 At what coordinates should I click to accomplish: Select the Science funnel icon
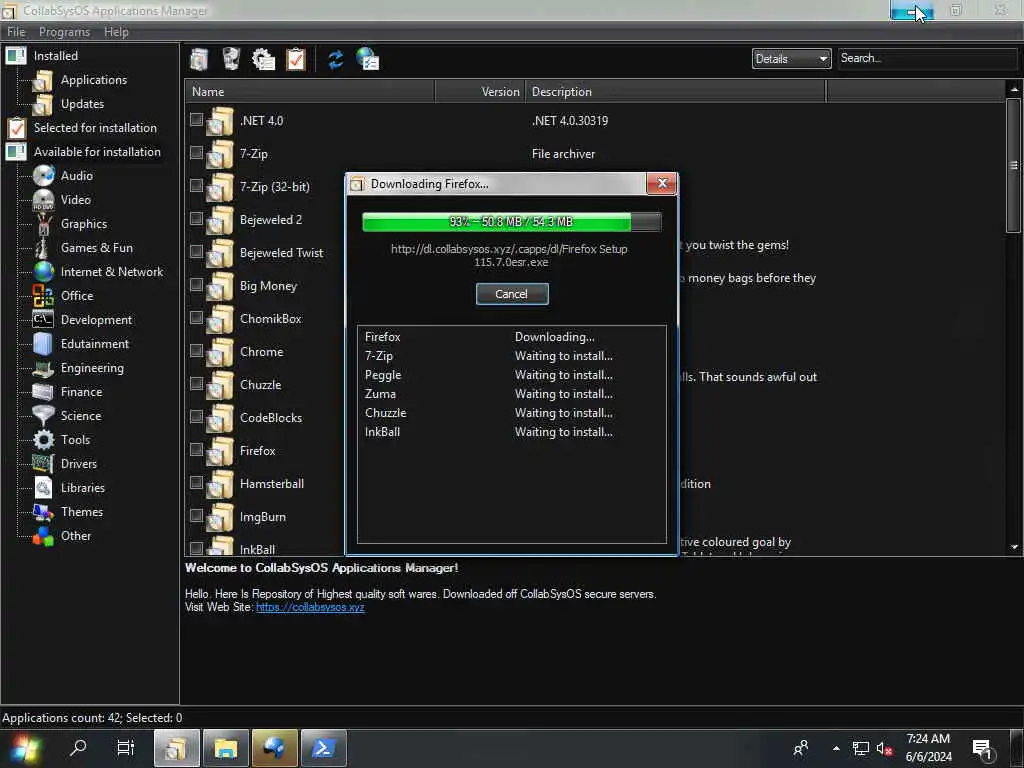pos(43,416)
